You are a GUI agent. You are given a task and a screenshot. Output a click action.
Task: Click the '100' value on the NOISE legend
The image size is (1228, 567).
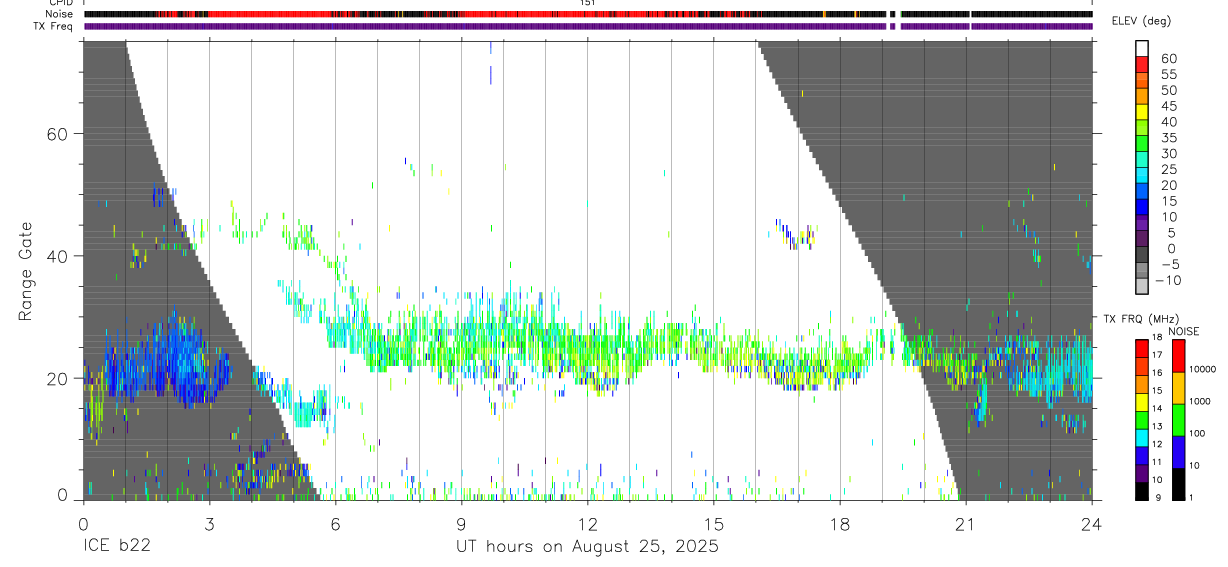click(1198, 434)
